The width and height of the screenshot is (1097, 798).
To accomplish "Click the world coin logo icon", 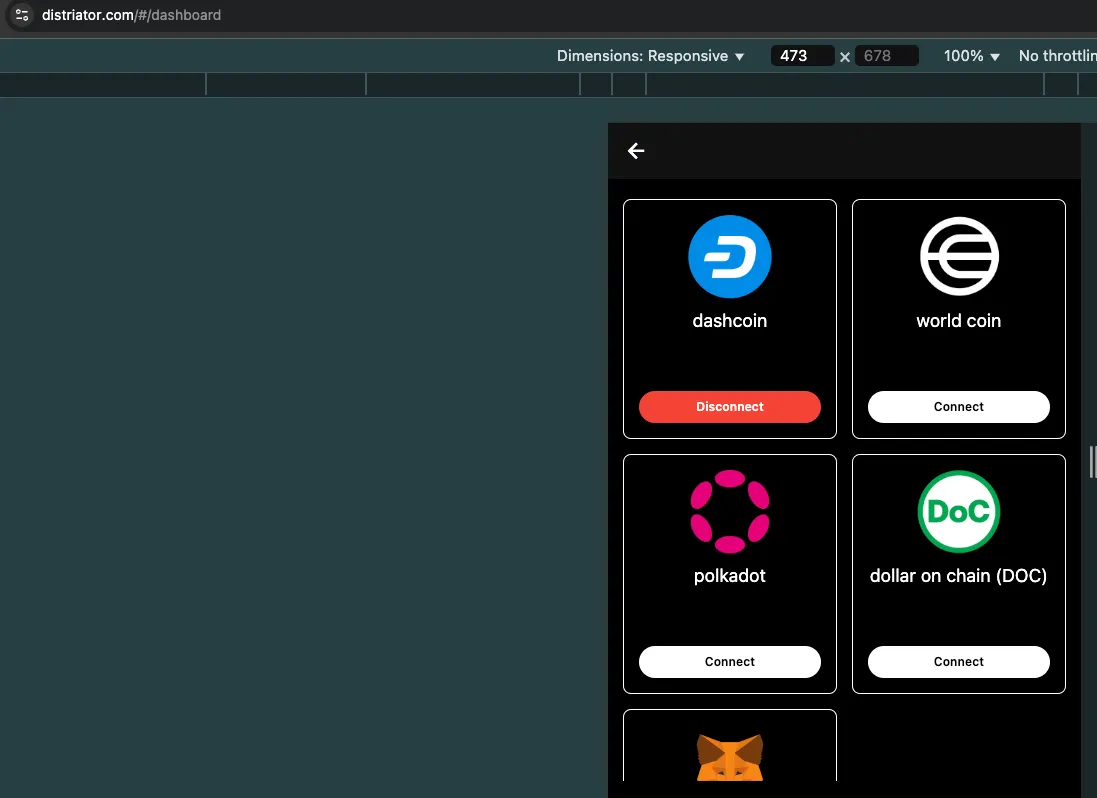I will click(959, 257).
